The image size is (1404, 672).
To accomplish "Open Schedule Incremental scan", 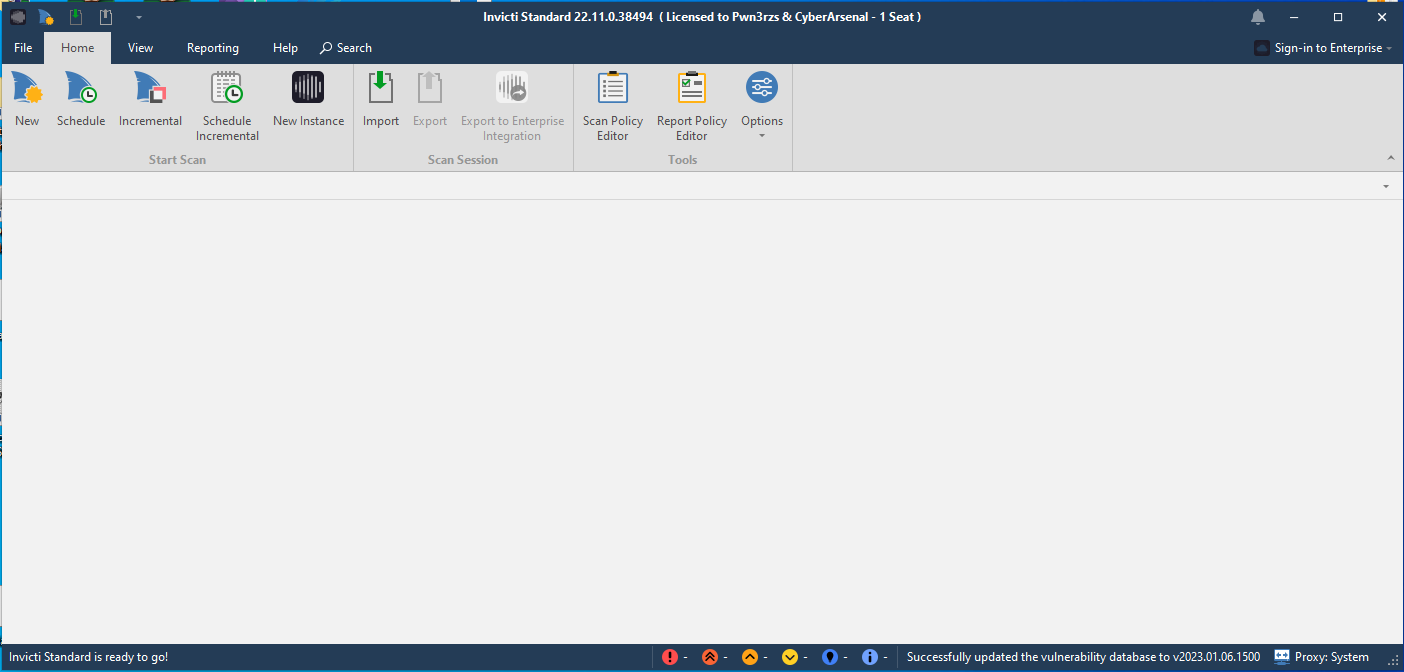I will (227, 106).
